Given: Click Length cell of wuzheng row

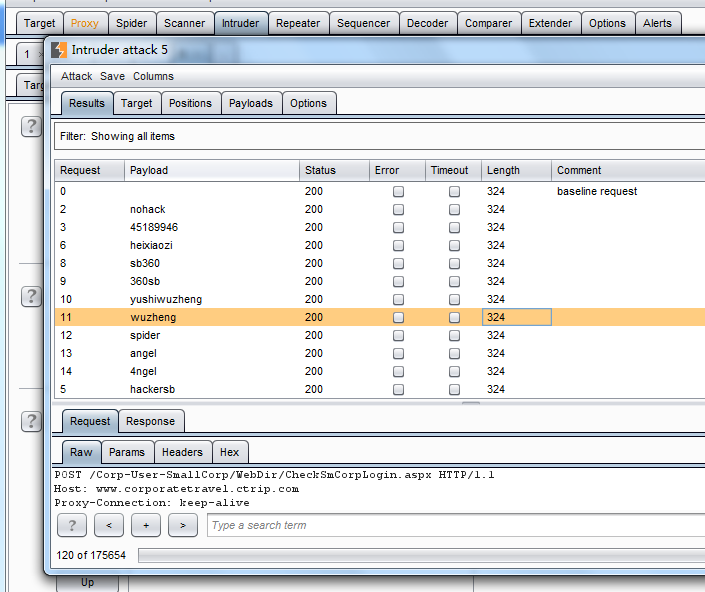Looking at the screenshot, I should (x=517, y=317).
